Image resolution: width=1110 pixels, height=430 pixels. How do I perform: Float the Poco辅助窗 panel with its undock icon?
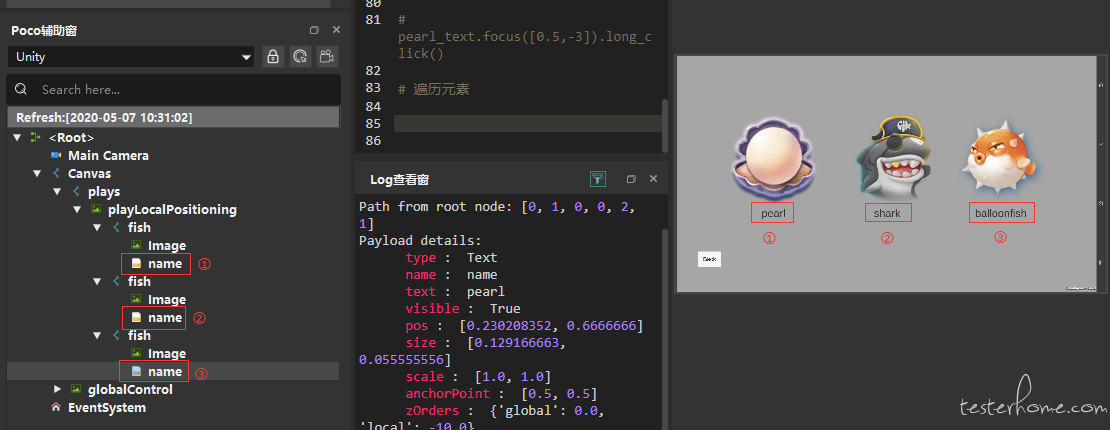[x=314, y=30]
